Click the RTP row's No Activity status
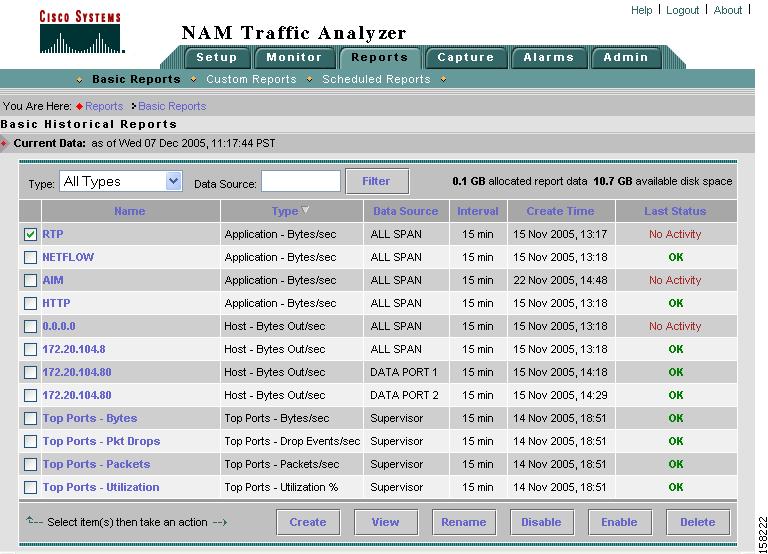 coord(675,234)
